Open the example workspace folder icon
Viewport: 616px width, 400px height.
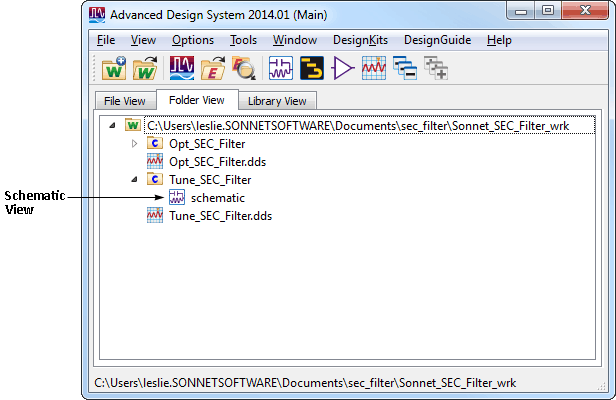(x=213, y=68)
